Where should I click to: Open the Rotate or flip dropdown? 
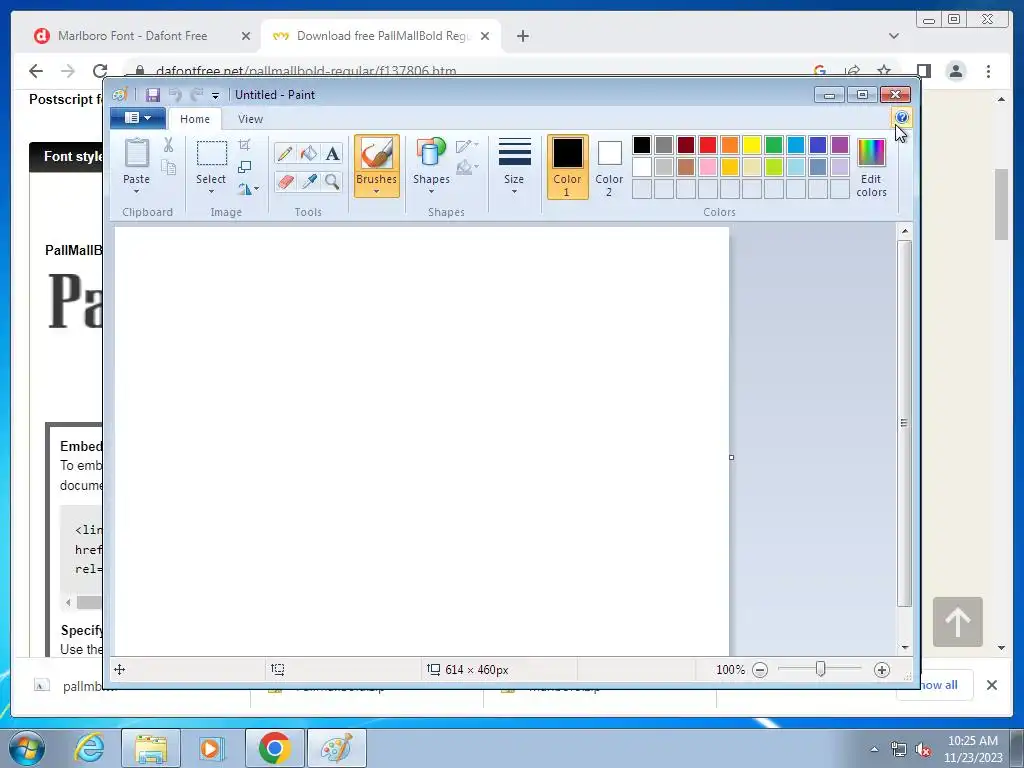(x=248, y=189)
